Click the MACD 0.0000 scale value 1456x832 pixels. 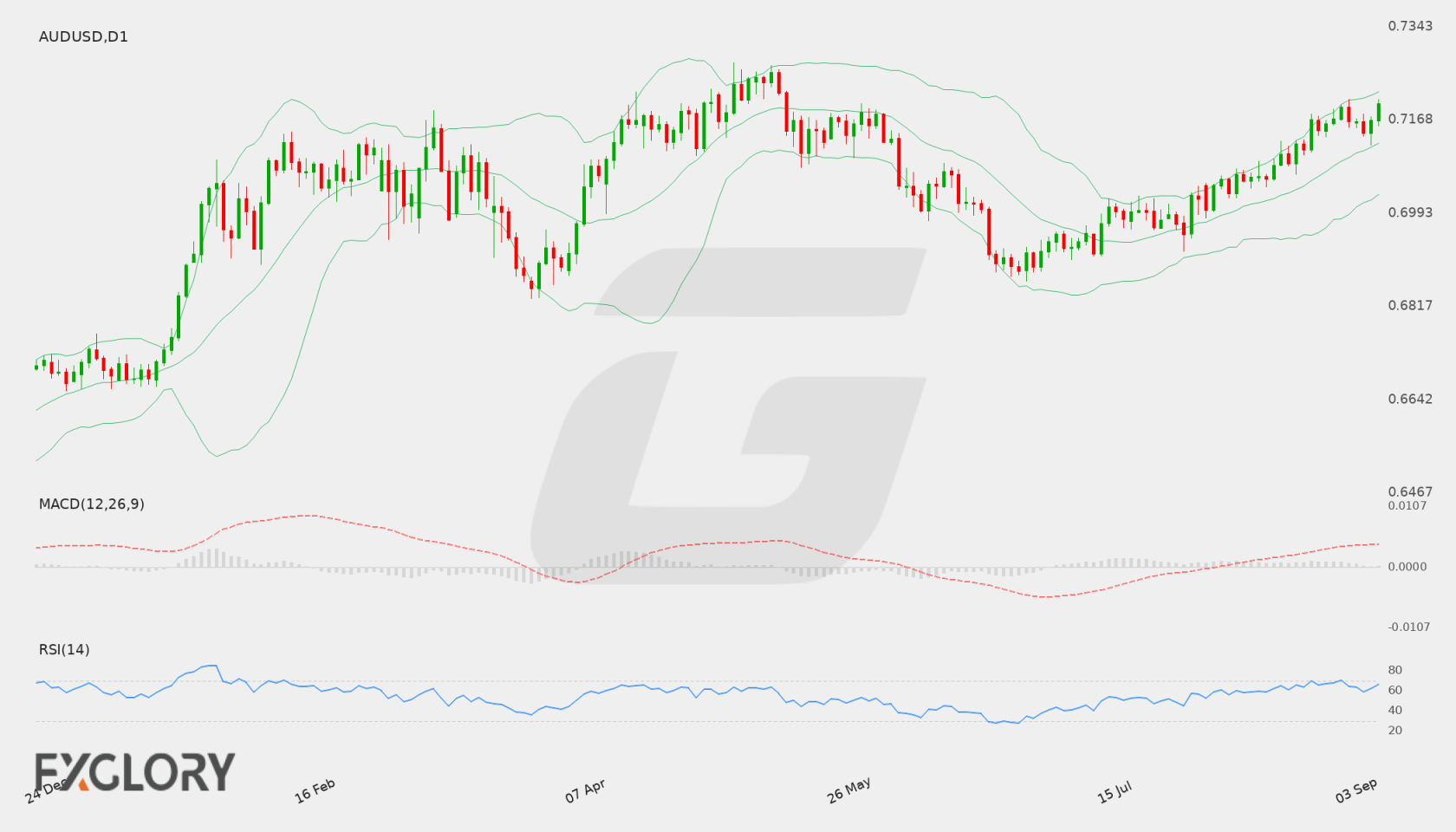(x=1407, y=566)
